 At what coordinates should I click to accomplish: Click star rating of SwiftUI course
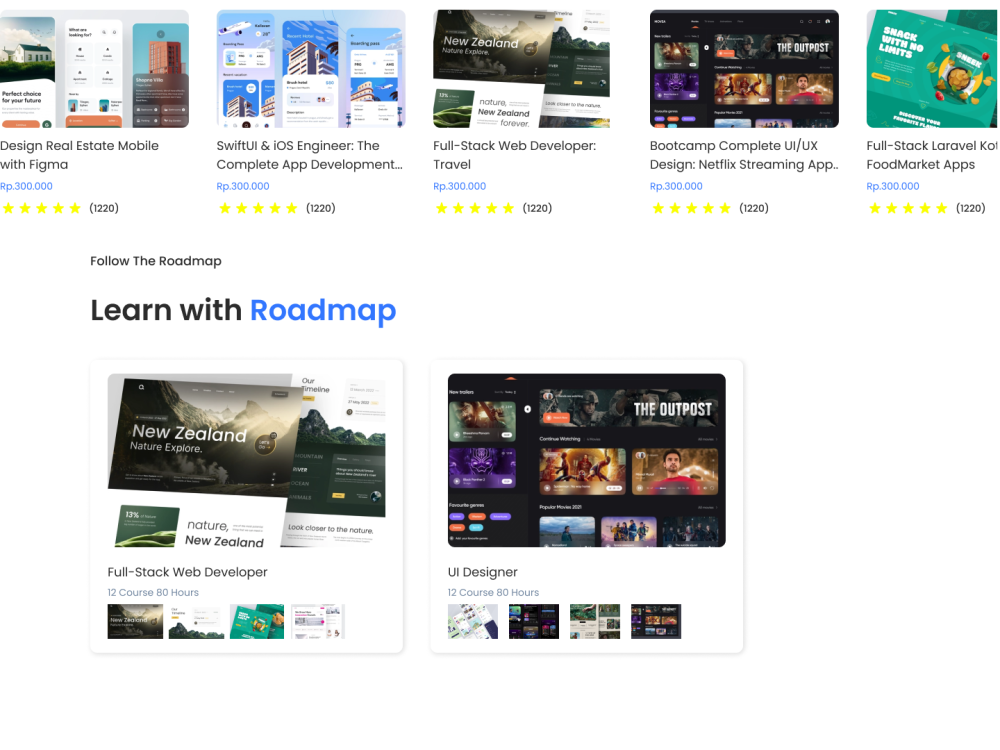coord(258,209)
